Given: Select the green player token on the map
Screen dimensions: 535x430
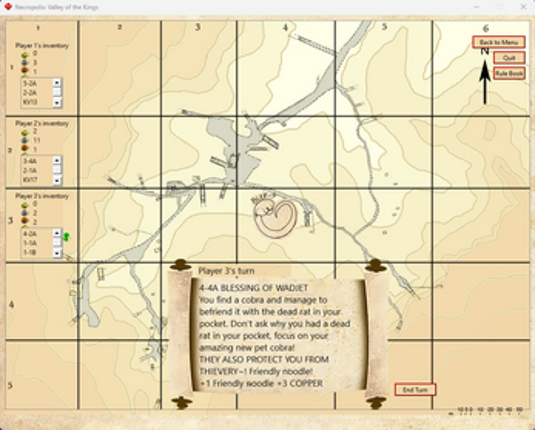Looking at the screenshot, I should [x=67, y=237].
